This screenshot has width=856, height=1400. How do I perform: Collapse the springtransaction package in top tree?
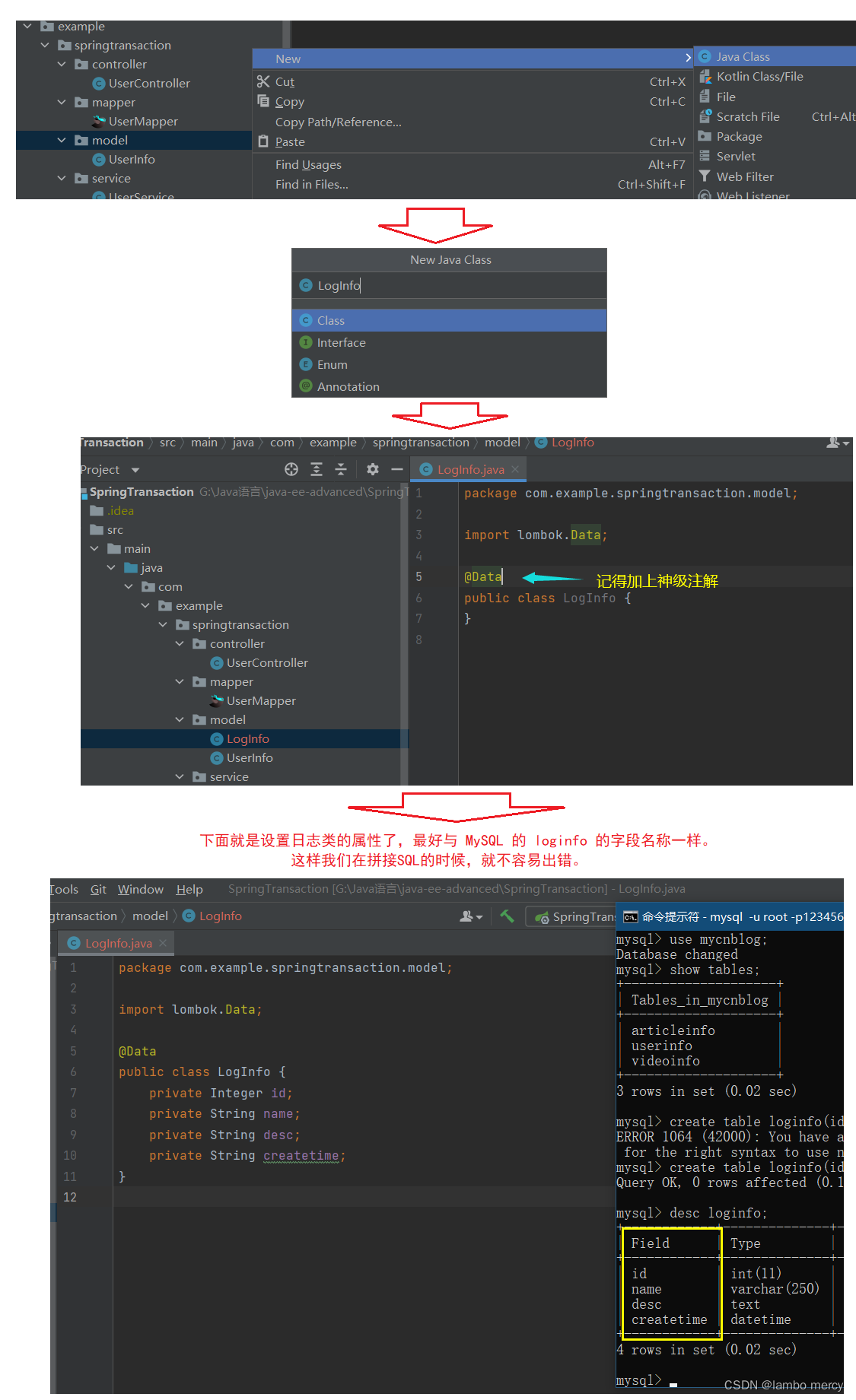point(44,45)
